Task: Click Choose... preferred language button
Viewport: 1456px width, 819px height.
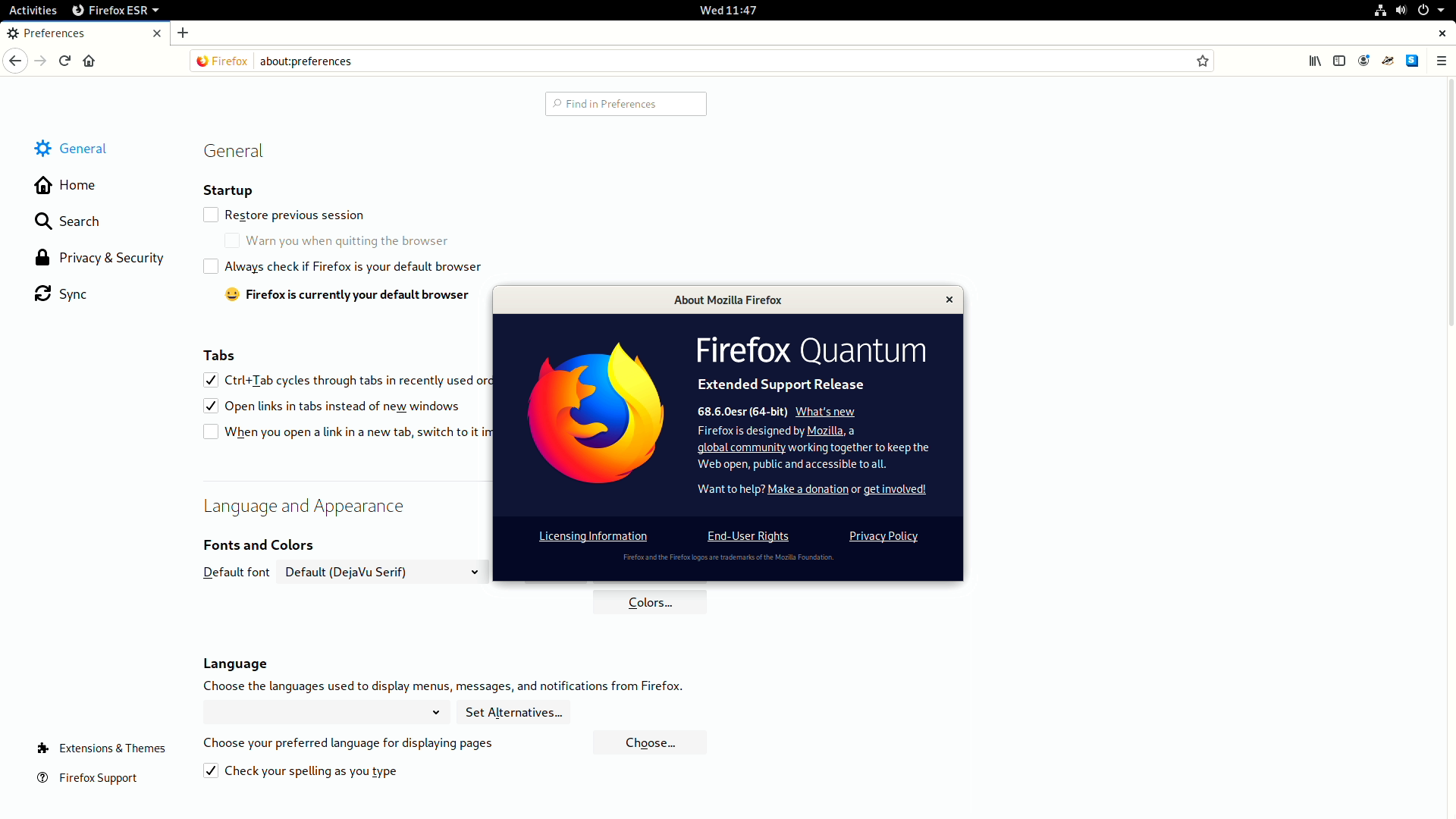Action: tap(650, 742)
